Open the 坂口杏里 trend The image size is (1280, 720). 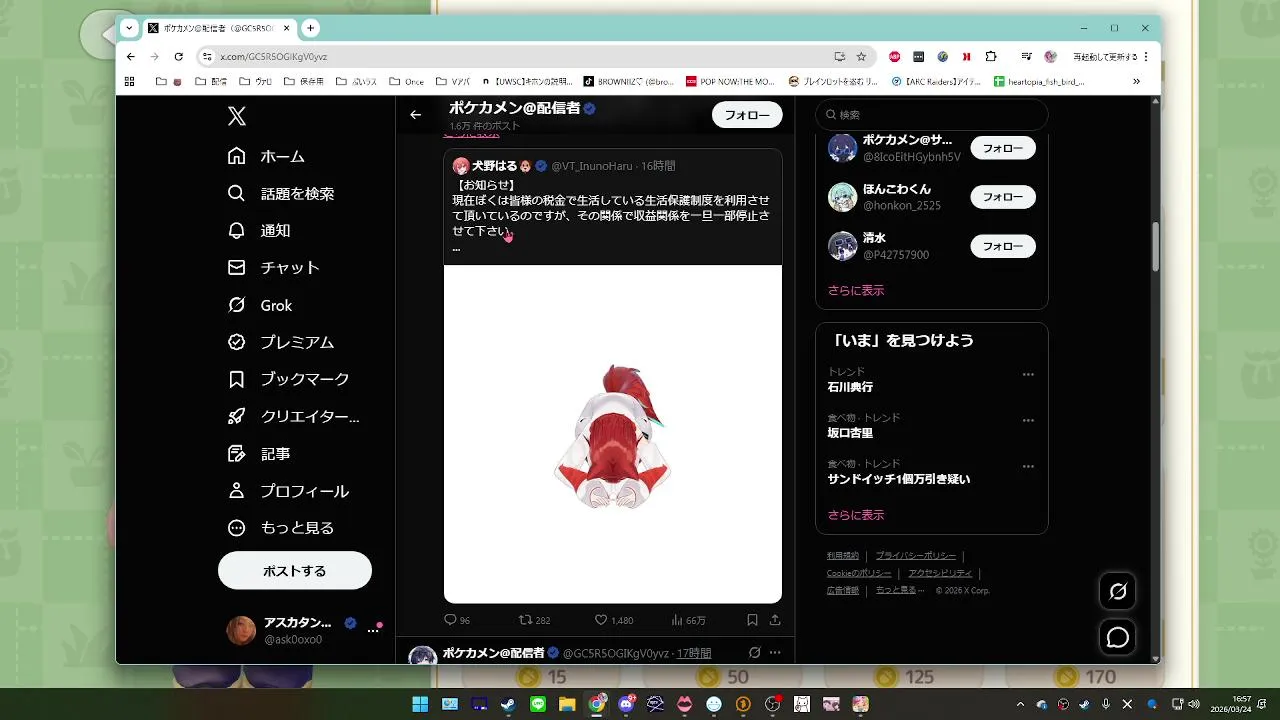850,433
